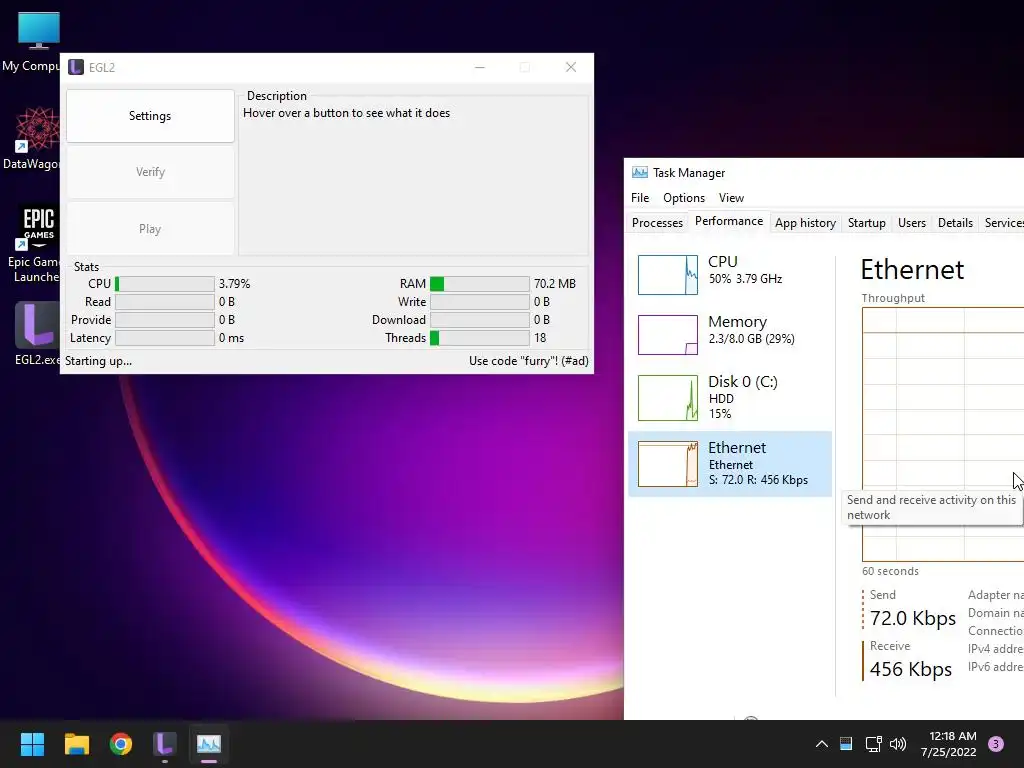Minimize the EGL2 window
This screenshot has height=768, width=1024.
[x=480, y=67]
